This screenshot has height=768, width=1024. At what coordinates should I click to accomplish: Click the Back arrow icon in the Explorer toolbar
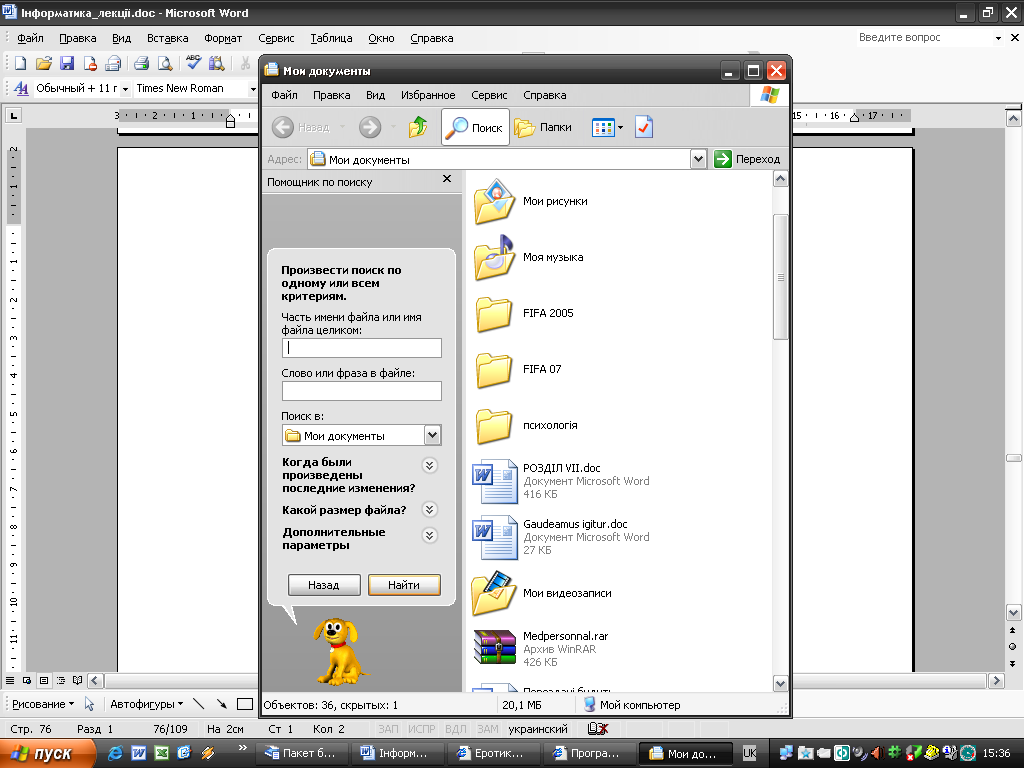pos(282,127)
